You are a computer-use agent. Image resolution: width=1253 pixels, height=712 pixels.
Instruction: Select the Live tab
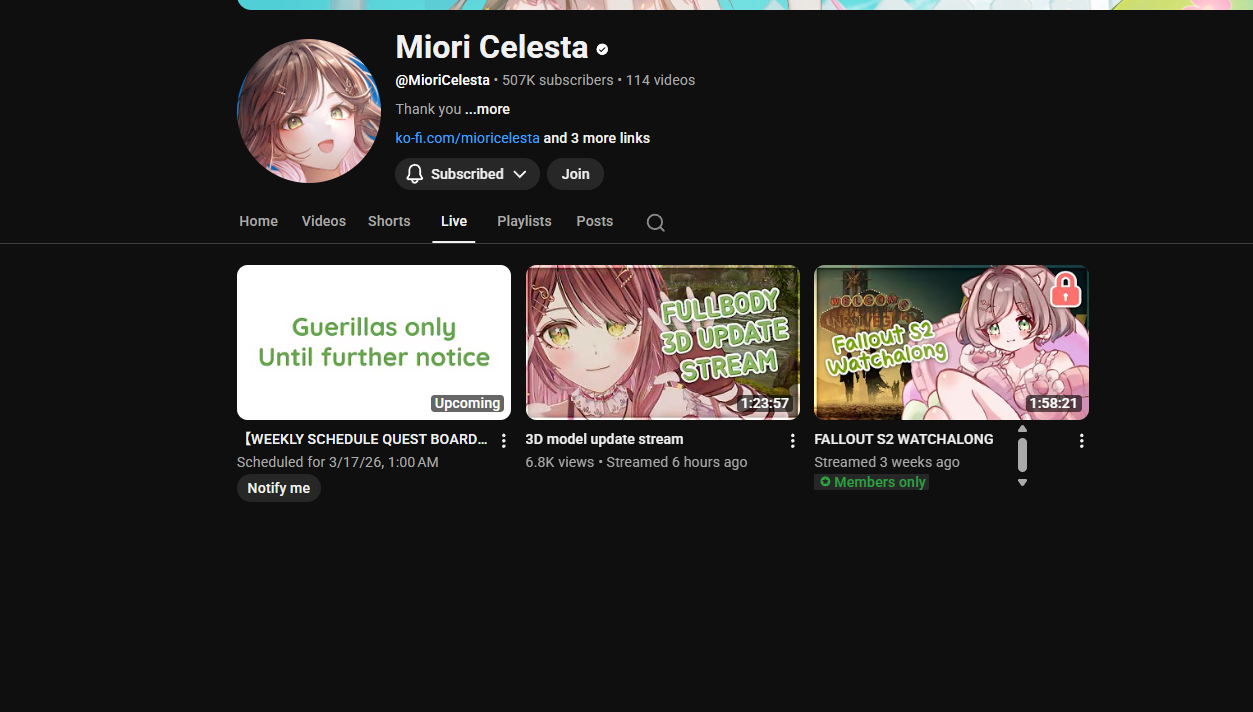[x=454, y=221]
